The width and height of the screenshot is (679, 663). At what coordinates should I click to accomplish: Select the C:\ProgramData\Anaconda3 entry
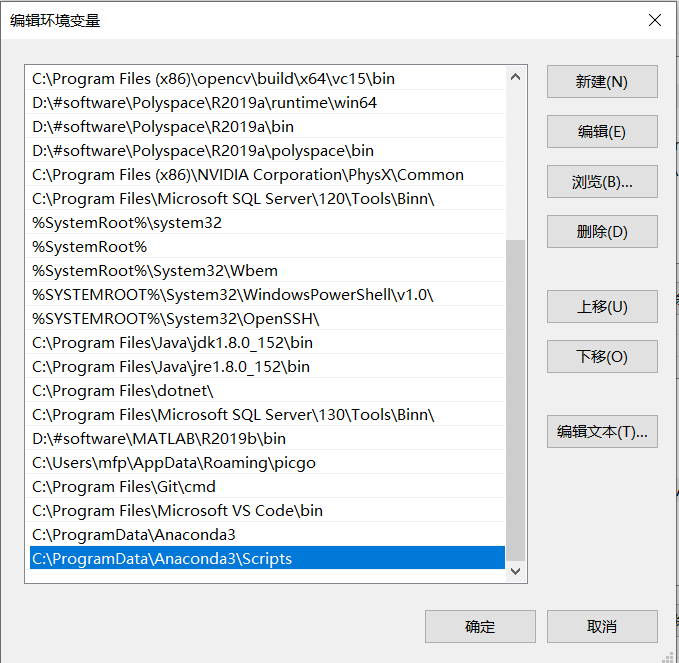(x=267, y=534)
